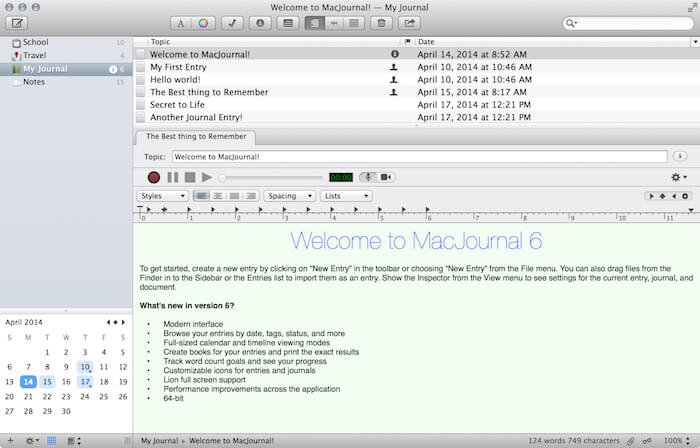Choose video camera recording mode
The width and height of the screenshot is (700, 448).
point(386,178)
